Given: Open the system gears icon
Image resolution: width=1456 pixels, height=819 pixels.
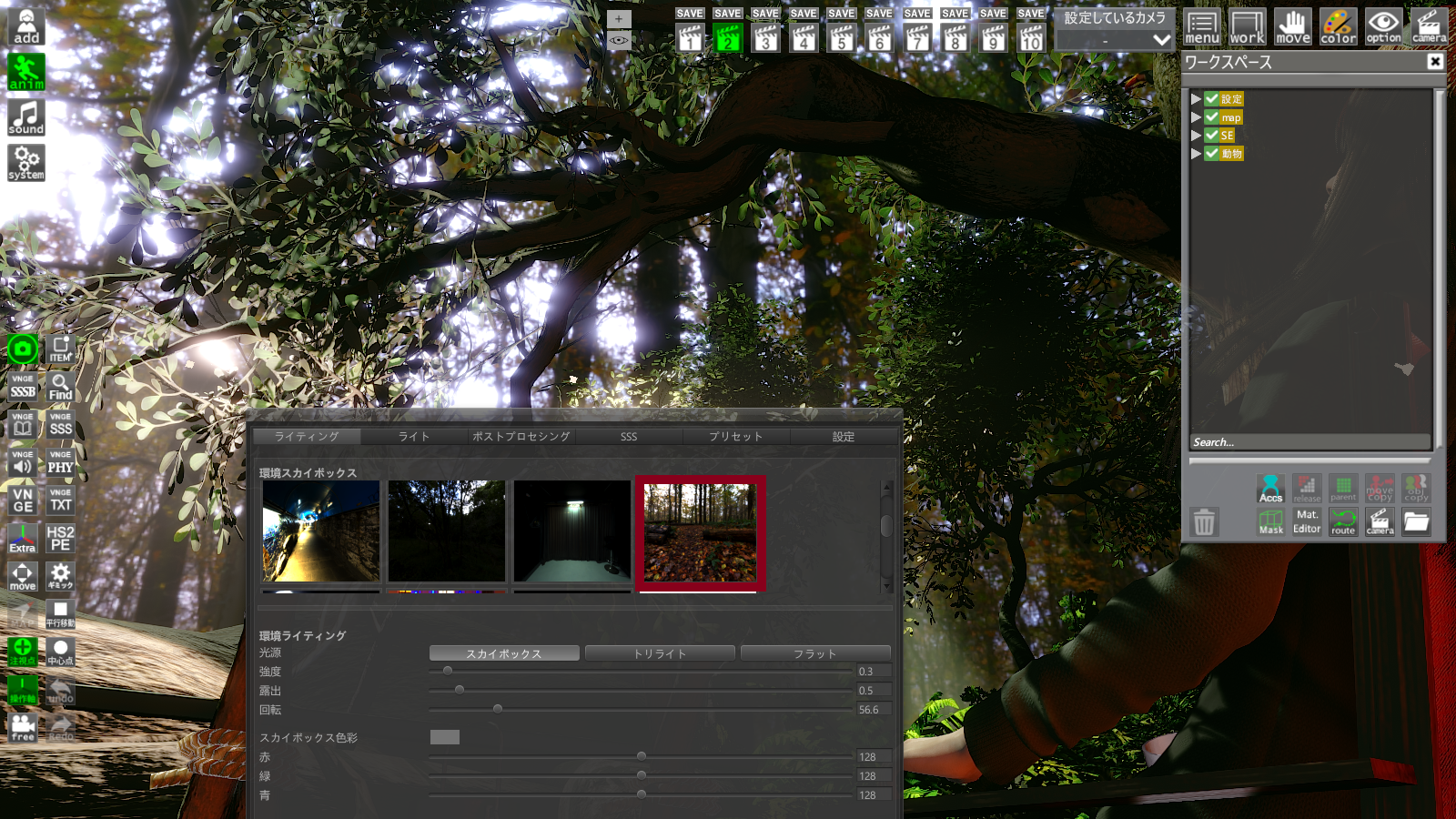Looking at the screenshot, I should coord(26,163).
